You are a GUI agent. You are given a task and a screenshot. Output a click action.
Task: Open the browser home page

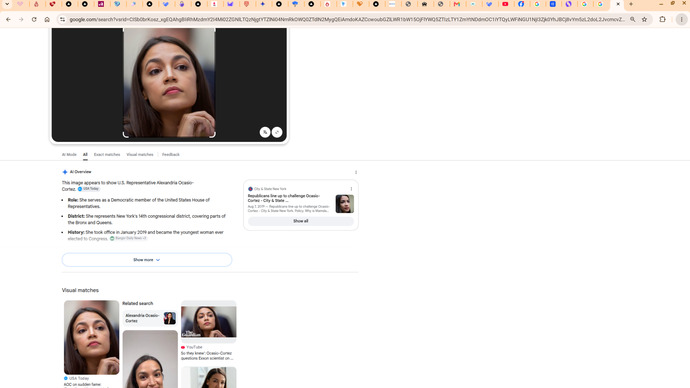coord(47,19)
